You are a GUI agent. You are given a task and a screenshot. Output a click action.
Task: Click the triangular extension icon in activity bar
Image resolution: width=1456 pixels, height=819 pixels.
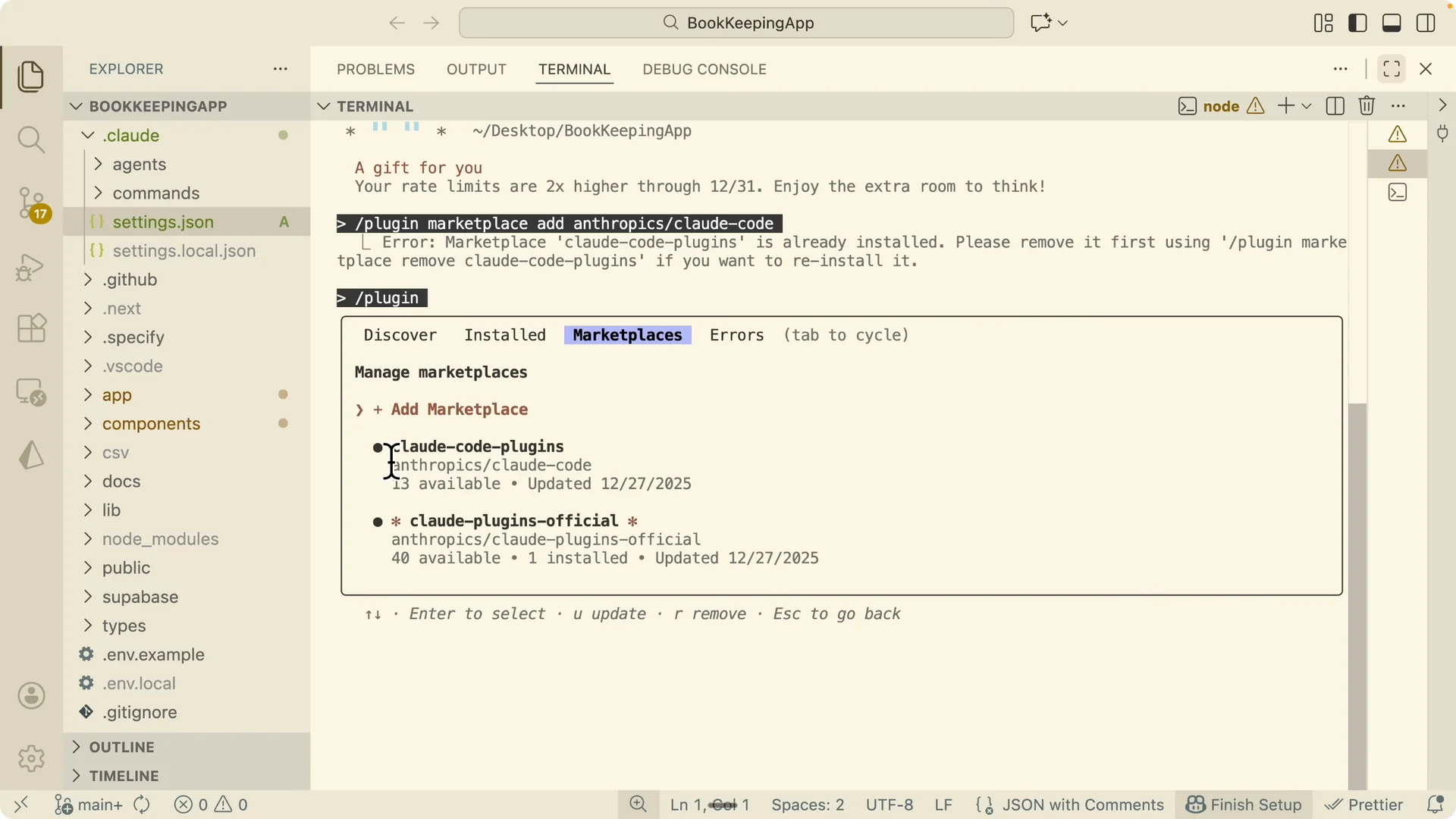click(x=31, y=455)
